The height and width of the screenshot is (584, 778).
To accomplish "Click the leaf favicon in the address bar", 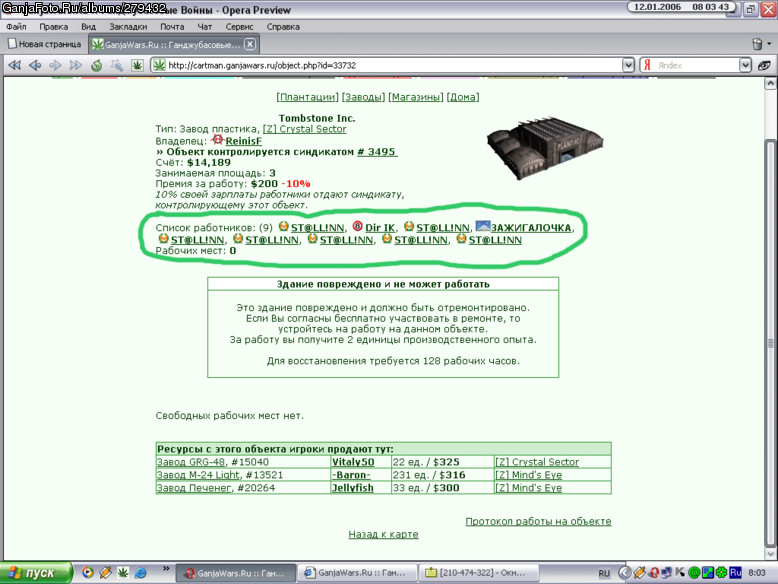I will (159, 65).
